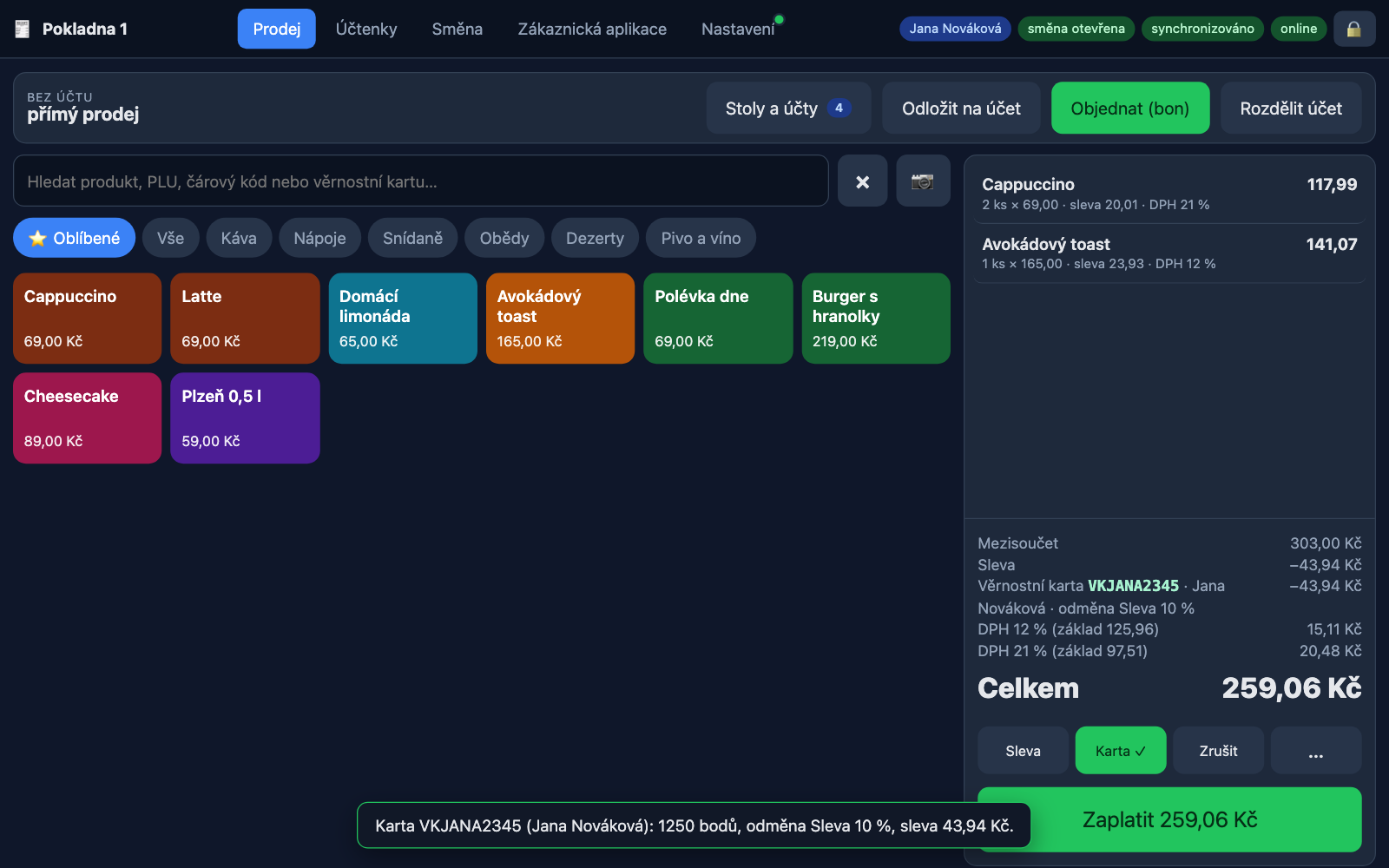This screenshot has height=868, width=1389.
Task: Select the Avokádový toast receipt line
Action: click(1169, 253)
